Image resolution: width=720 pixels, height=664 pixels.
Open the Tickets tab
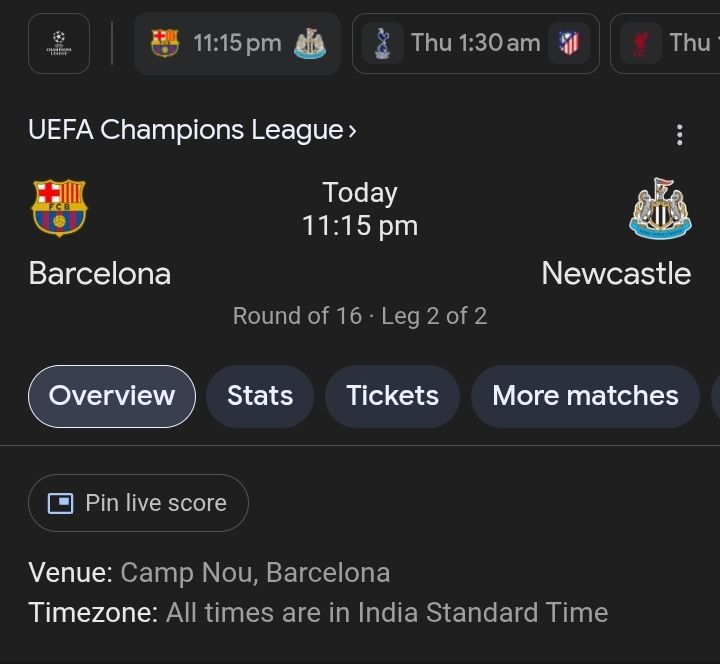click(x=393, y=396)
